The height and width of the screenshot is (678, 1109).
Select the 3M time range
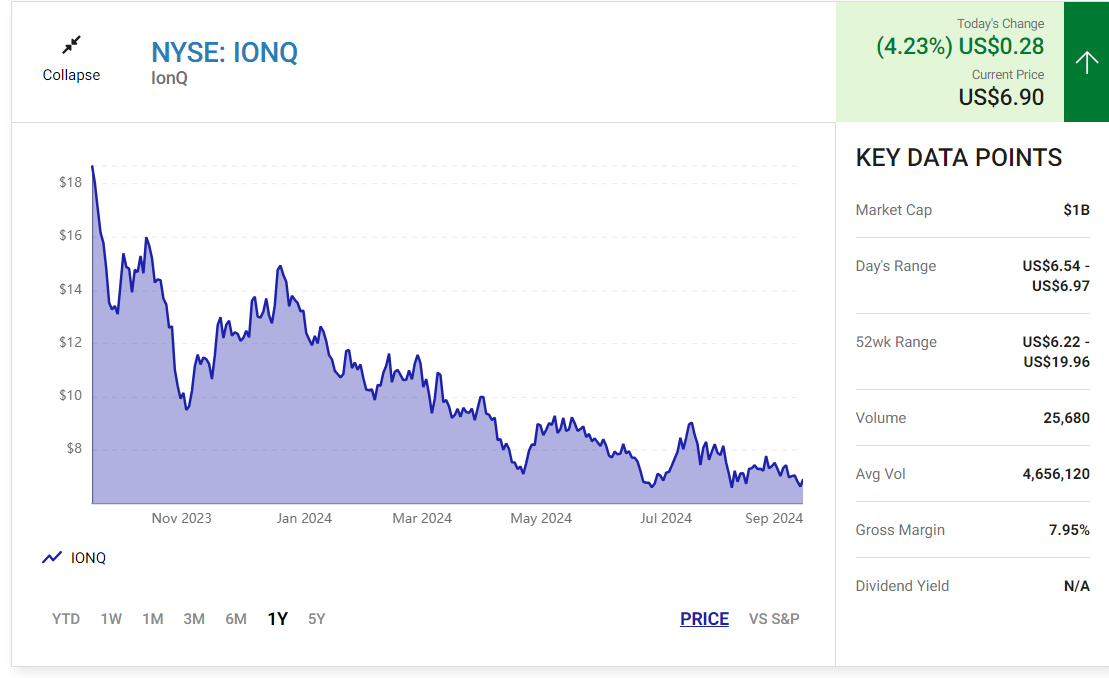(194, 619)
